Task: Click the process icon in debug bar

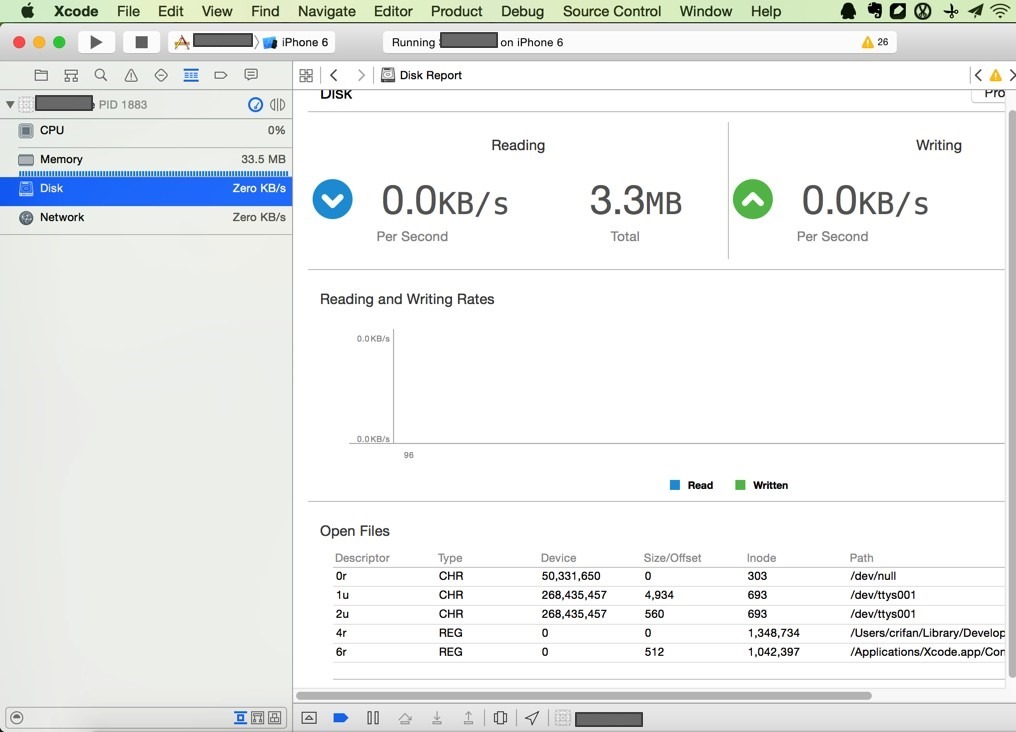Action: [x=562, y=718]
